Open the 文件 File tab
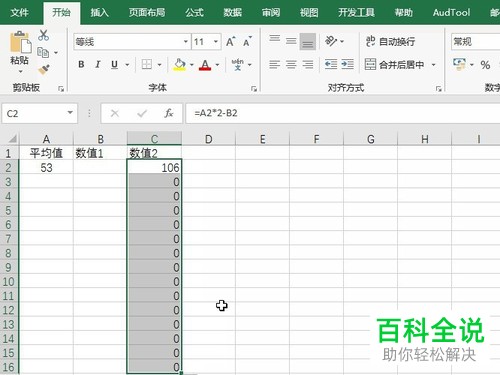The image size is (500, 375). click(x=20, y=13)
